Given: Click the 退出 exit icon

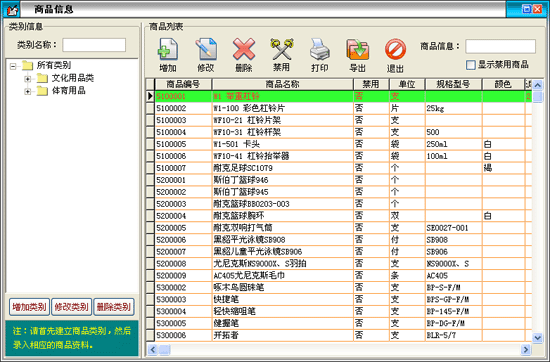Looking at the screenshot, I should point(395,49).
